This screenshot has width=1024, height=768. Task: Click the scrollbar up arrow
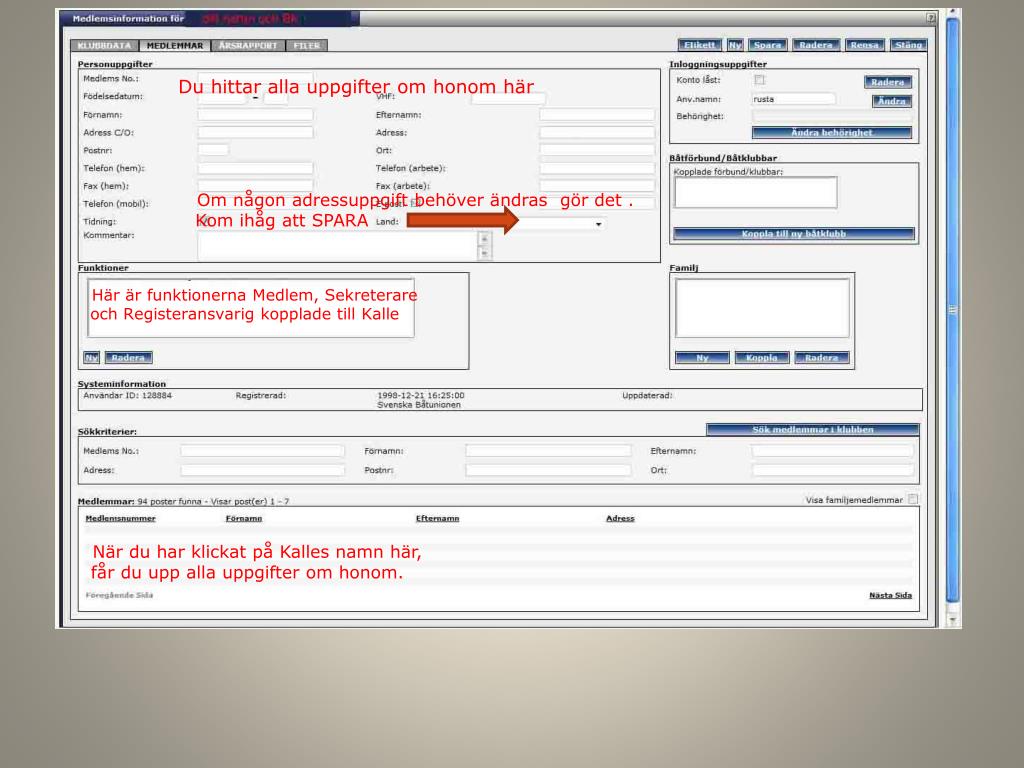click(x=953, y=11)
